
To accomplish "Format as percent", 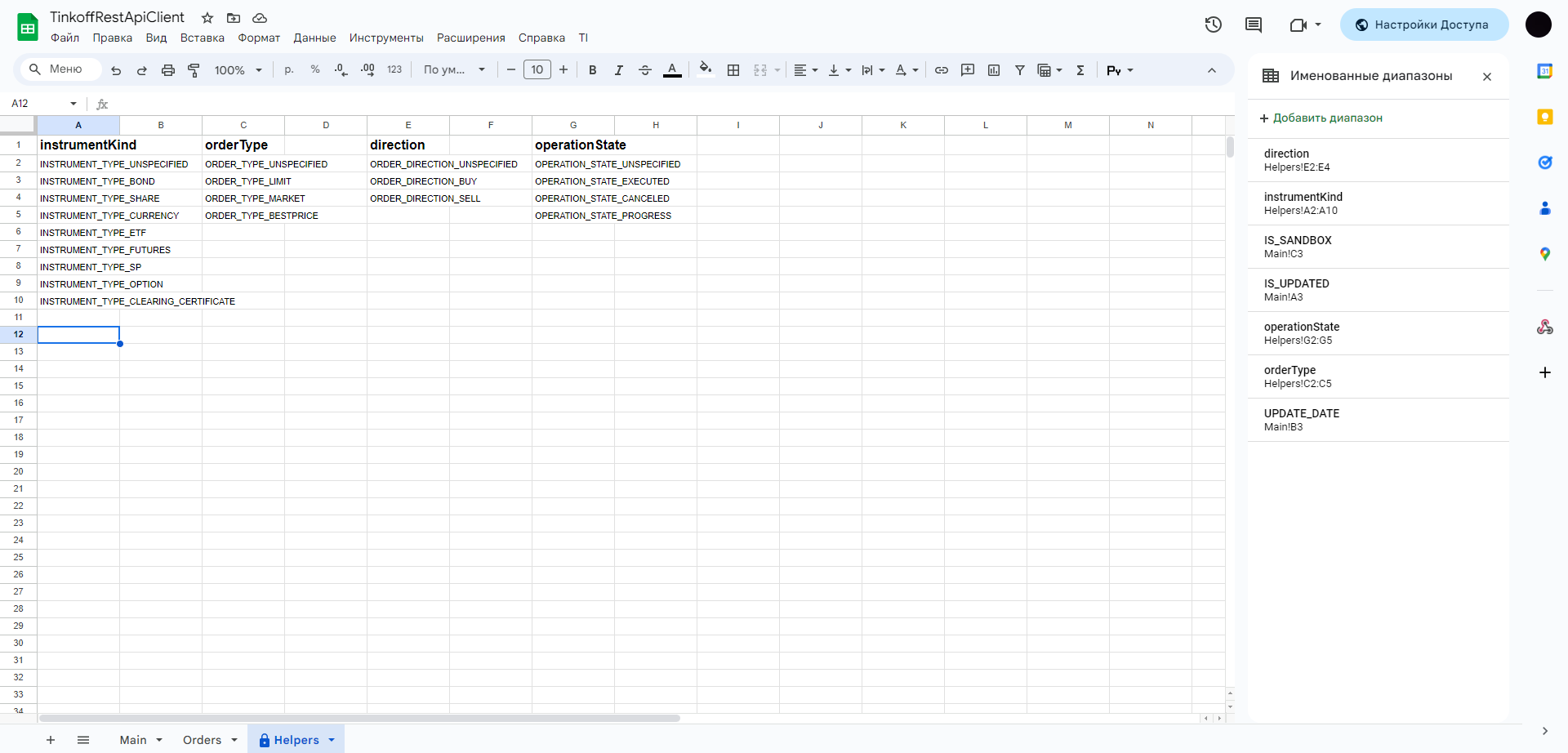I will coord(315,70).
